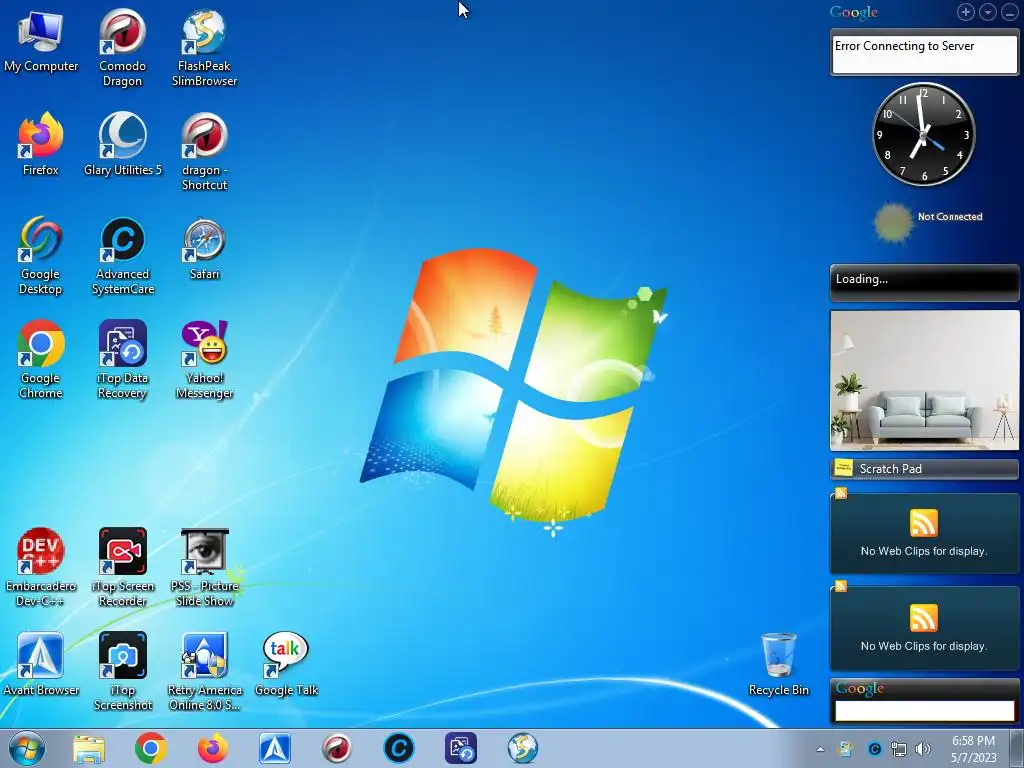Open Windows Explorer from taskbar
Viewport: 1024px width, 768px height.
pos(89,748)
